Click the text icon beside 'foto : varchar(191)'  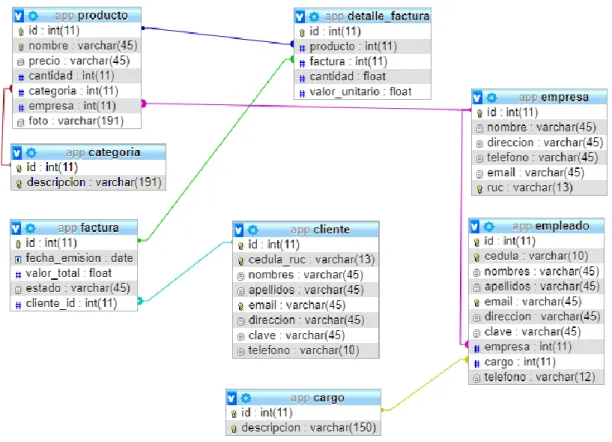[21, 122]
